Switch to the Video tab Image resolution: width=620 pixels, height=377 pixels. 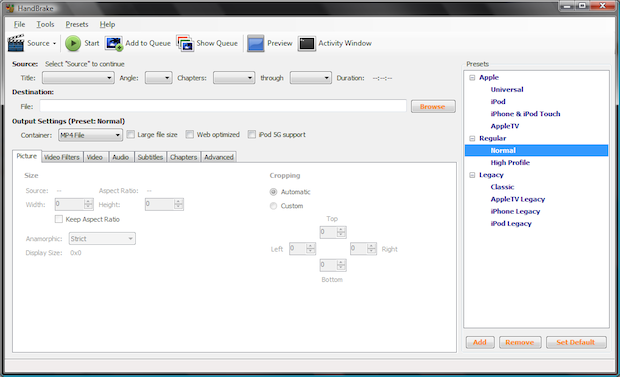[x=95, y=157]
